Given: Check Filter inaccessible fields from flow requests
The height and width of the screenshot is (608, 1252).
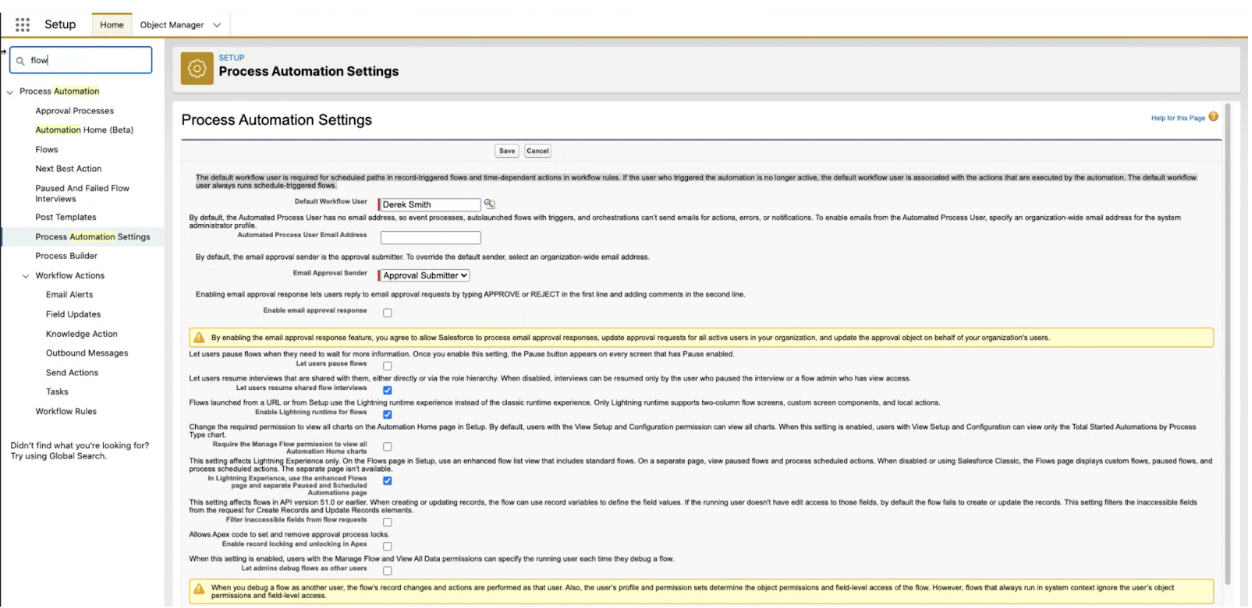Looking at the screenshot, I should click(x=387, y=522).
